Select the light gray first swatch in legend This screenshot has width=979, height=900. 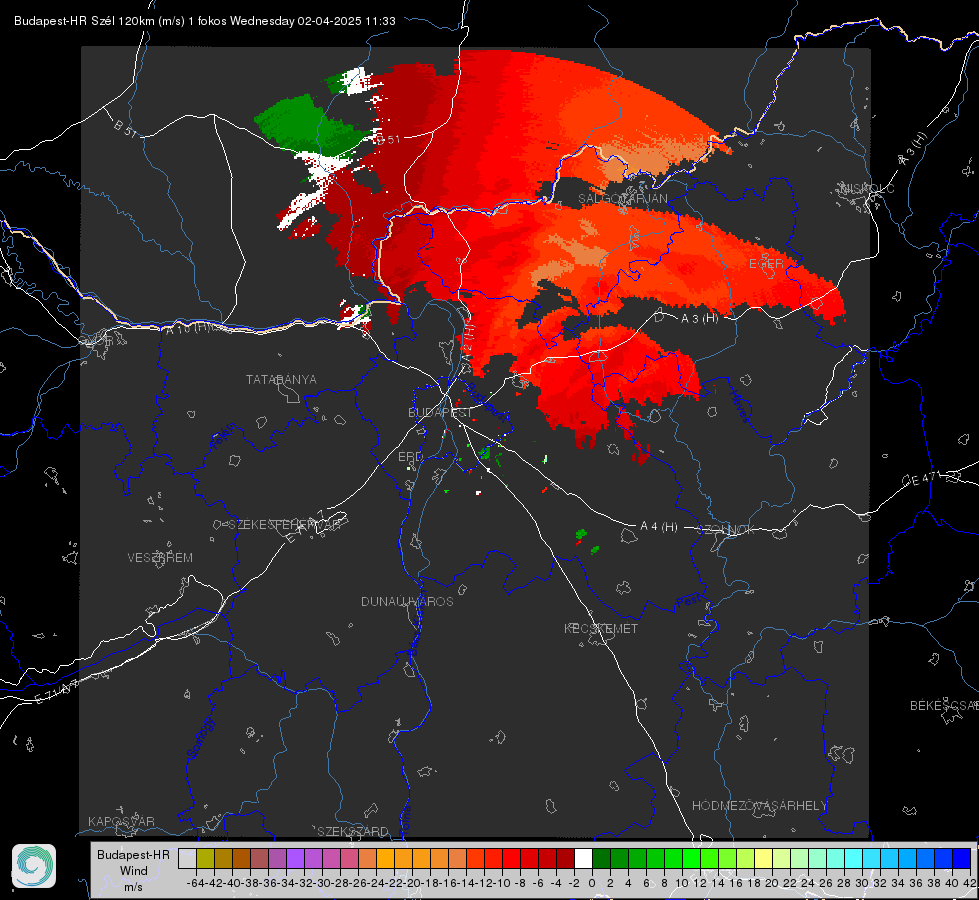pos(187,859)
